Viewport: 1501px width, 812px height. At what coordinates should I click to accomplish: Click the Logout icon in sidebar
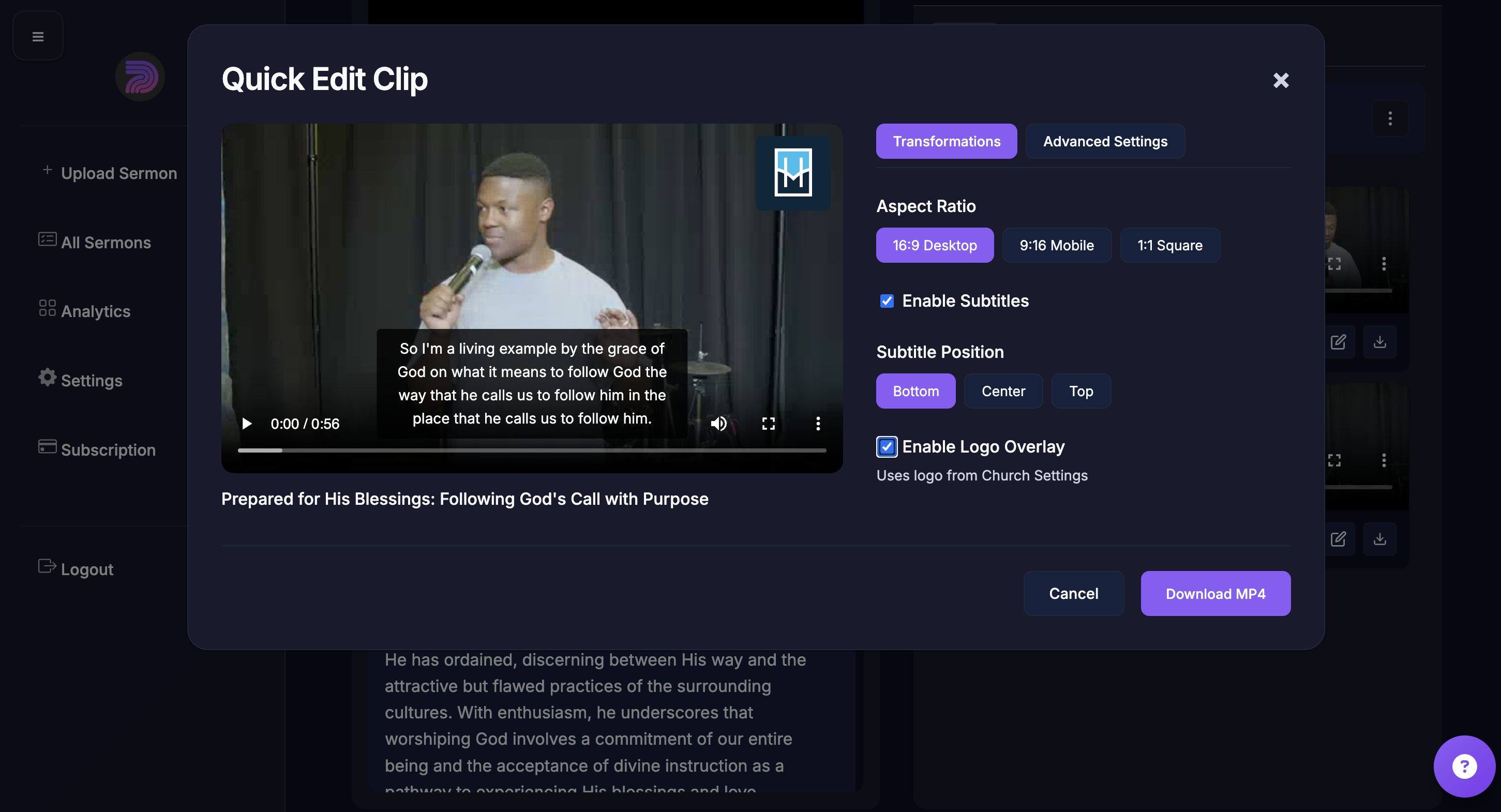(x=47, y=566)
